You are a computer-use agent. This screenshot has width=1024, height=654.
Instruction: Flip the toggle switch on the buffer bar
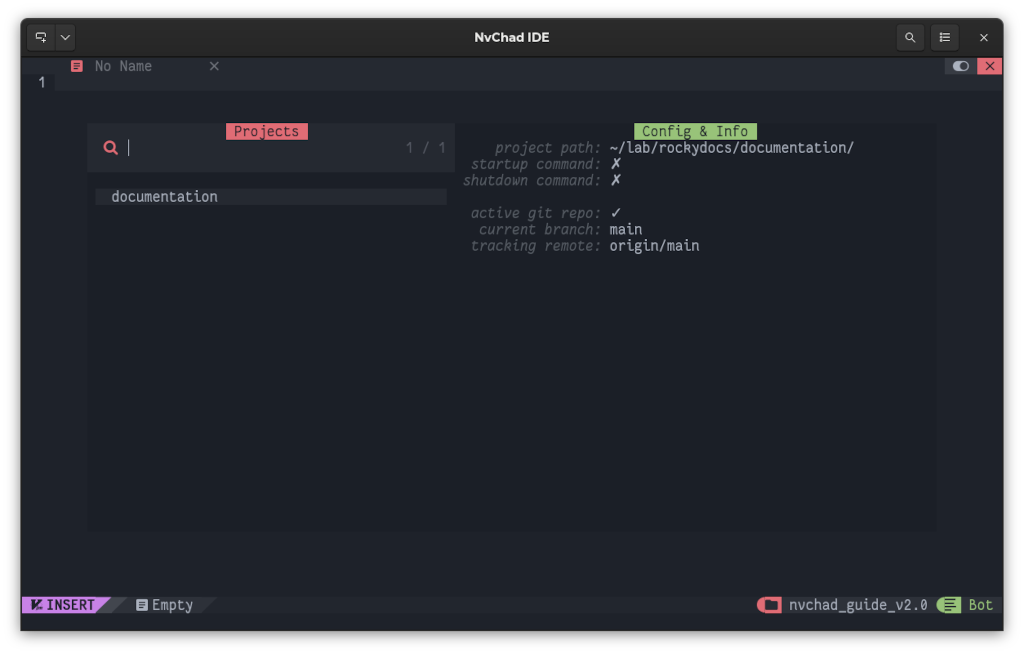point(960,65)
